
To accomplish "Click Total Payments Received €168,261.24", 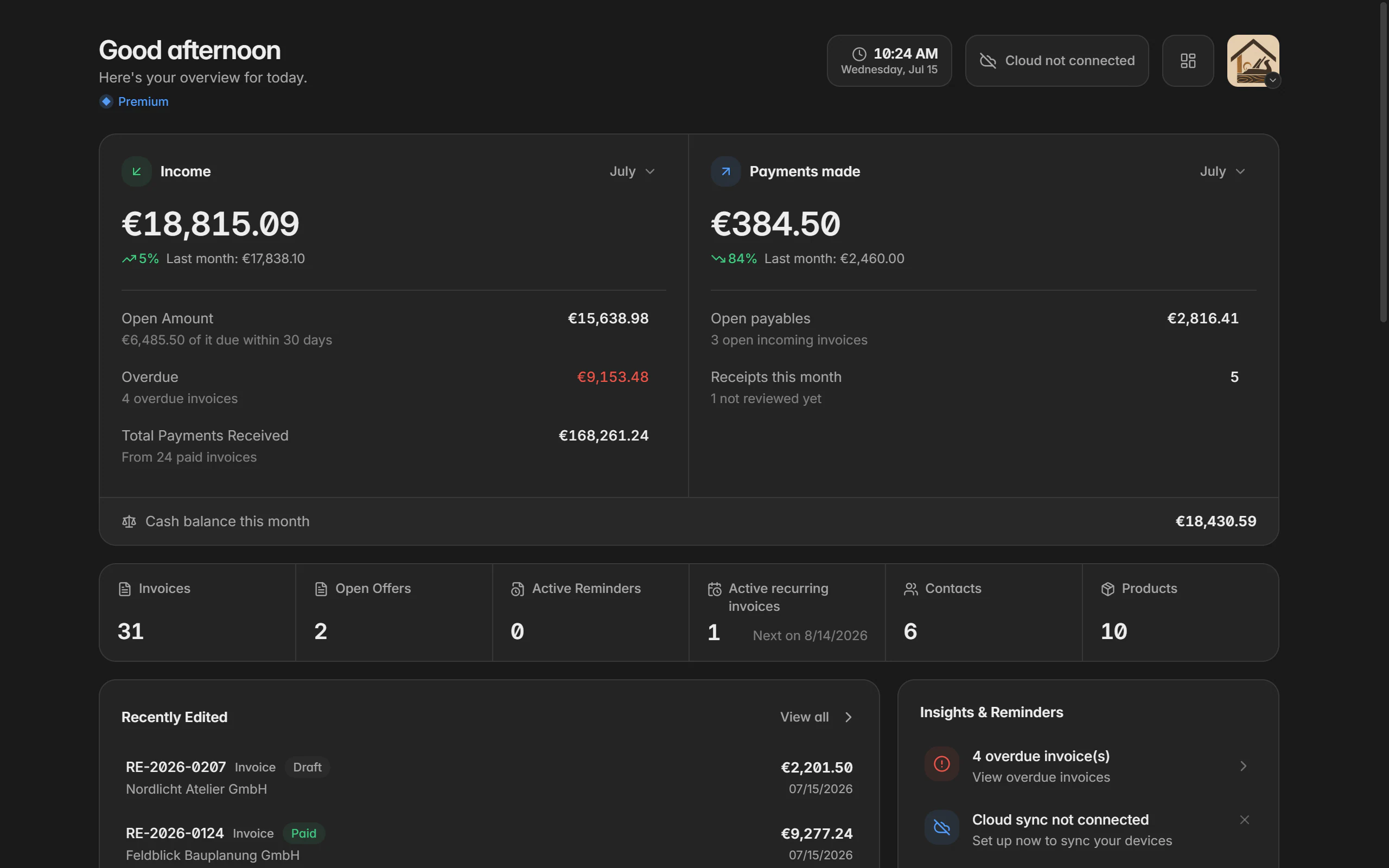I will [x=603, y=436].
